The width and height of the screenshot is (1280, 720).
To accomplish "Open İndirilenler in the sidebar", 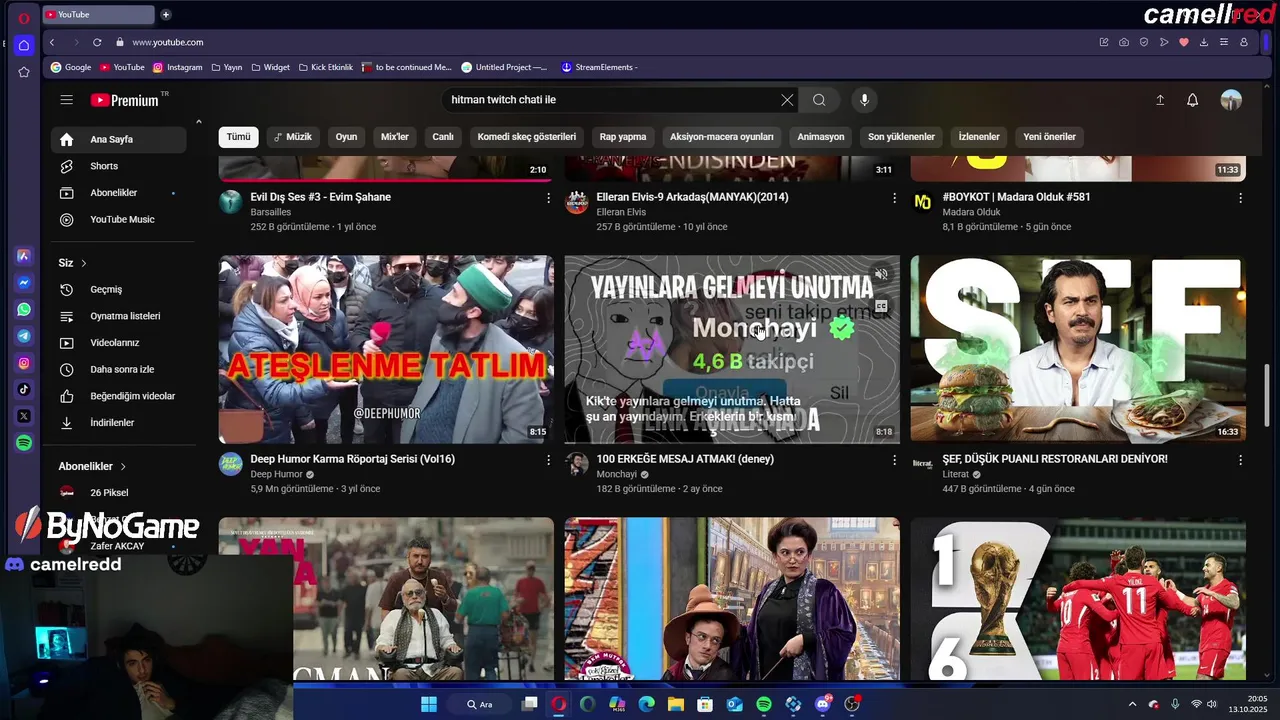I will click(x=120, y=422).
